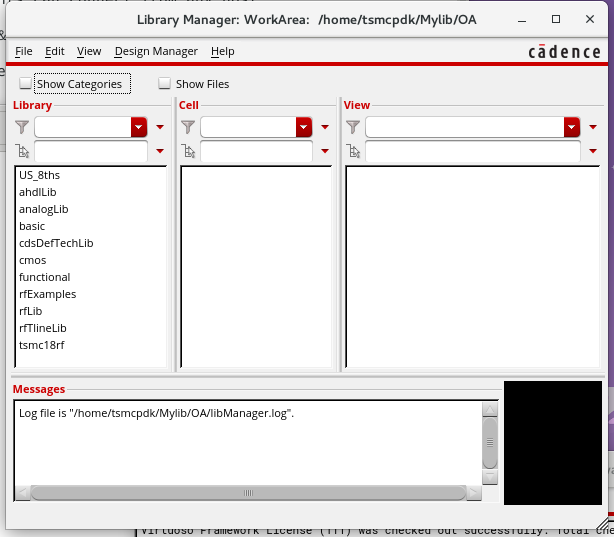Toggle the Show Categories checkbox
This screenshot has width=614, height=537.
(x=25, y=83)
